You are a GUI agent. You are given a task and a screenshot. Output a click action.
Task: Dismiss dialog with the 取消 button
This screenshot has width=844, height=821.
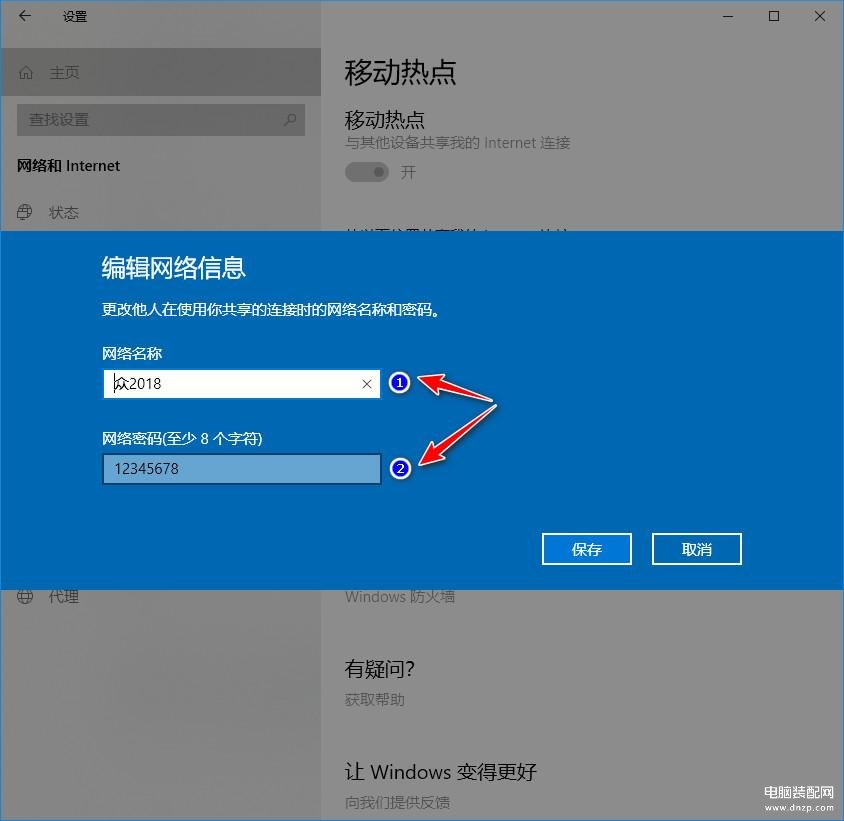coord(697,549)
